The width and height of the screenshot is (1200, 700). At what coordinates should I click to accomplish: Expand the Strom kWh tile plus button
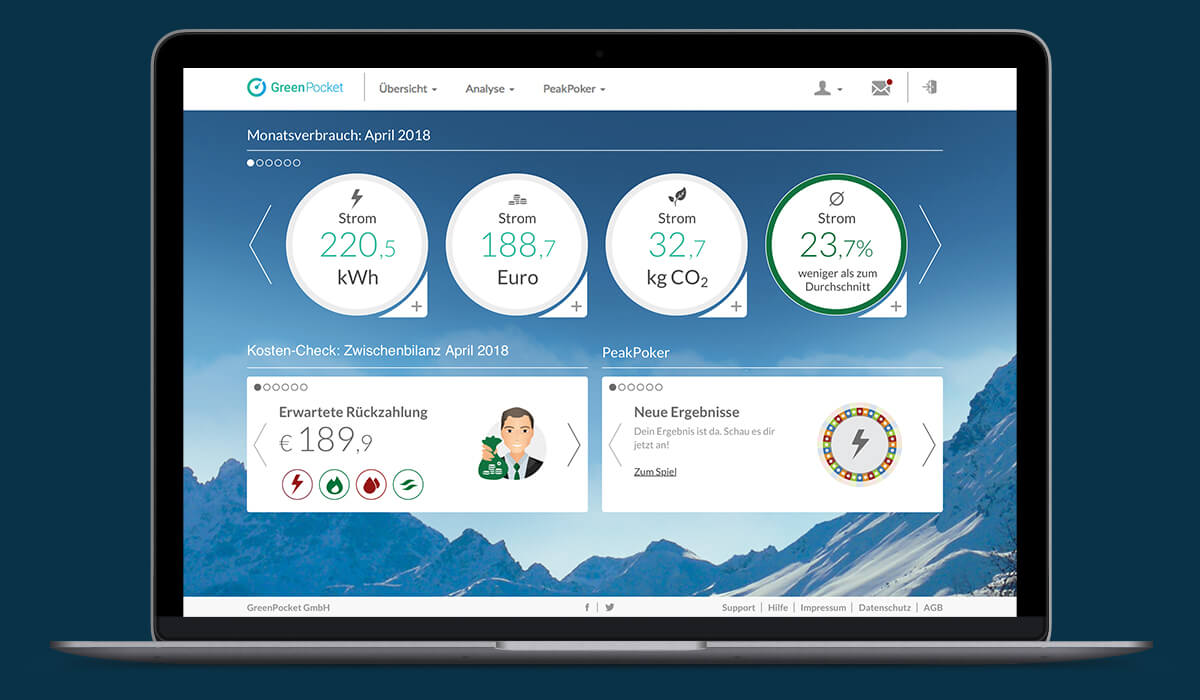coord(416,306)
